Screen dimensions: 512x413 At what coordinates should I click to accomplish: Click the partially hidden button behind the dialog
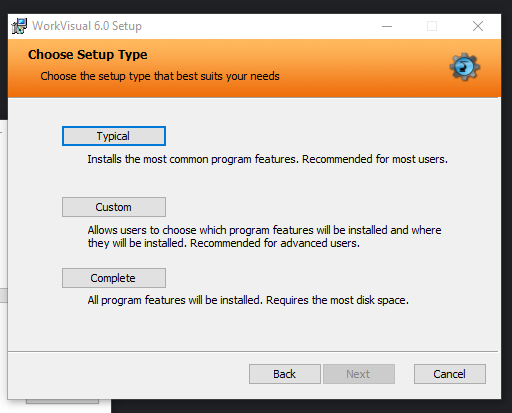click(62, 401)
